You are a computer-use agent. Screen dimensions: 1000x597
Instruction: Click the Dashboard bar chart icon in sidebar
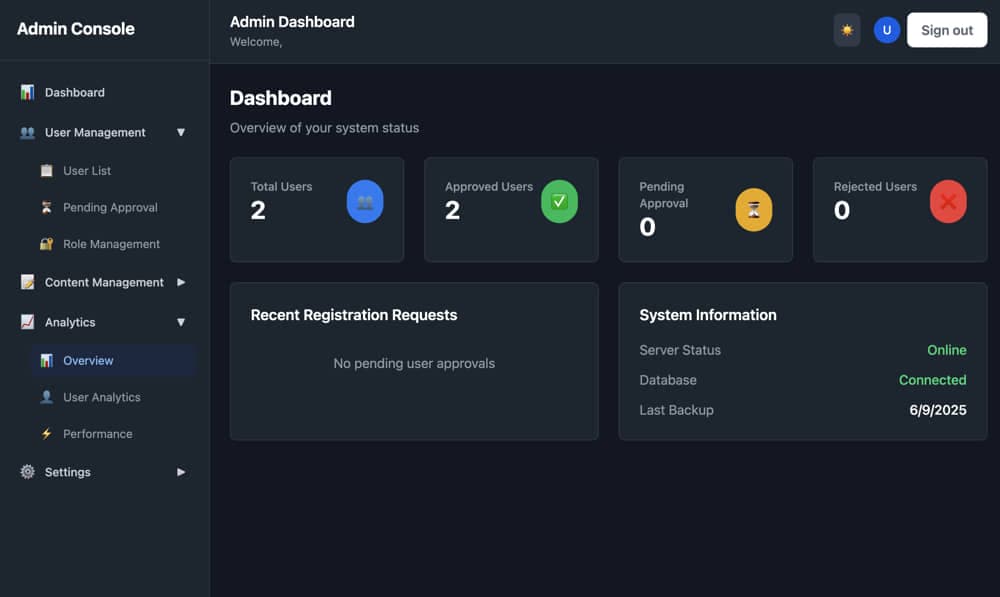click(27, 92)
